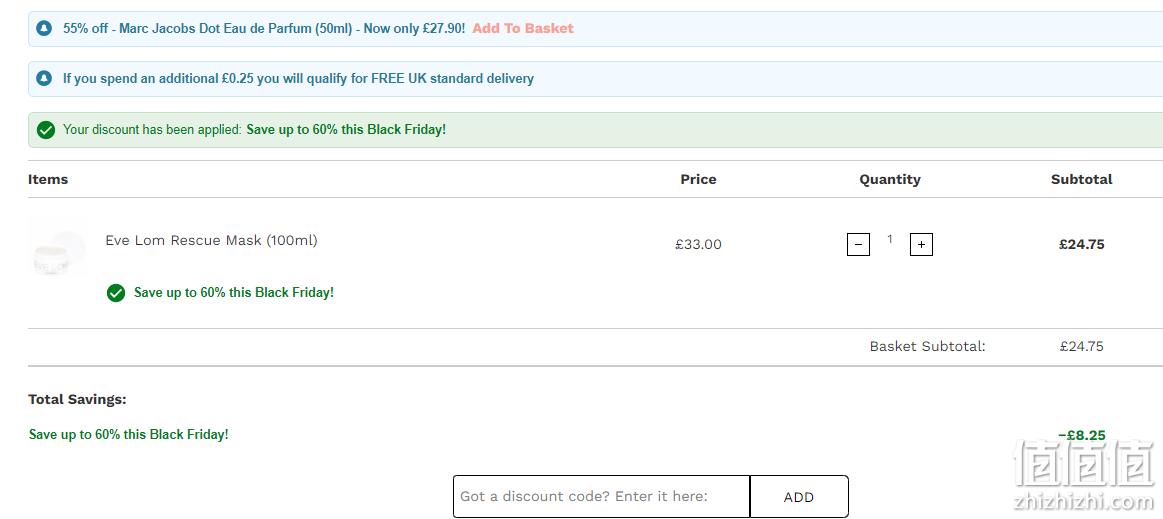Viewport: 1163px width, 519px height.
Task: Click the quantity value 1
Action: point(890,239)
